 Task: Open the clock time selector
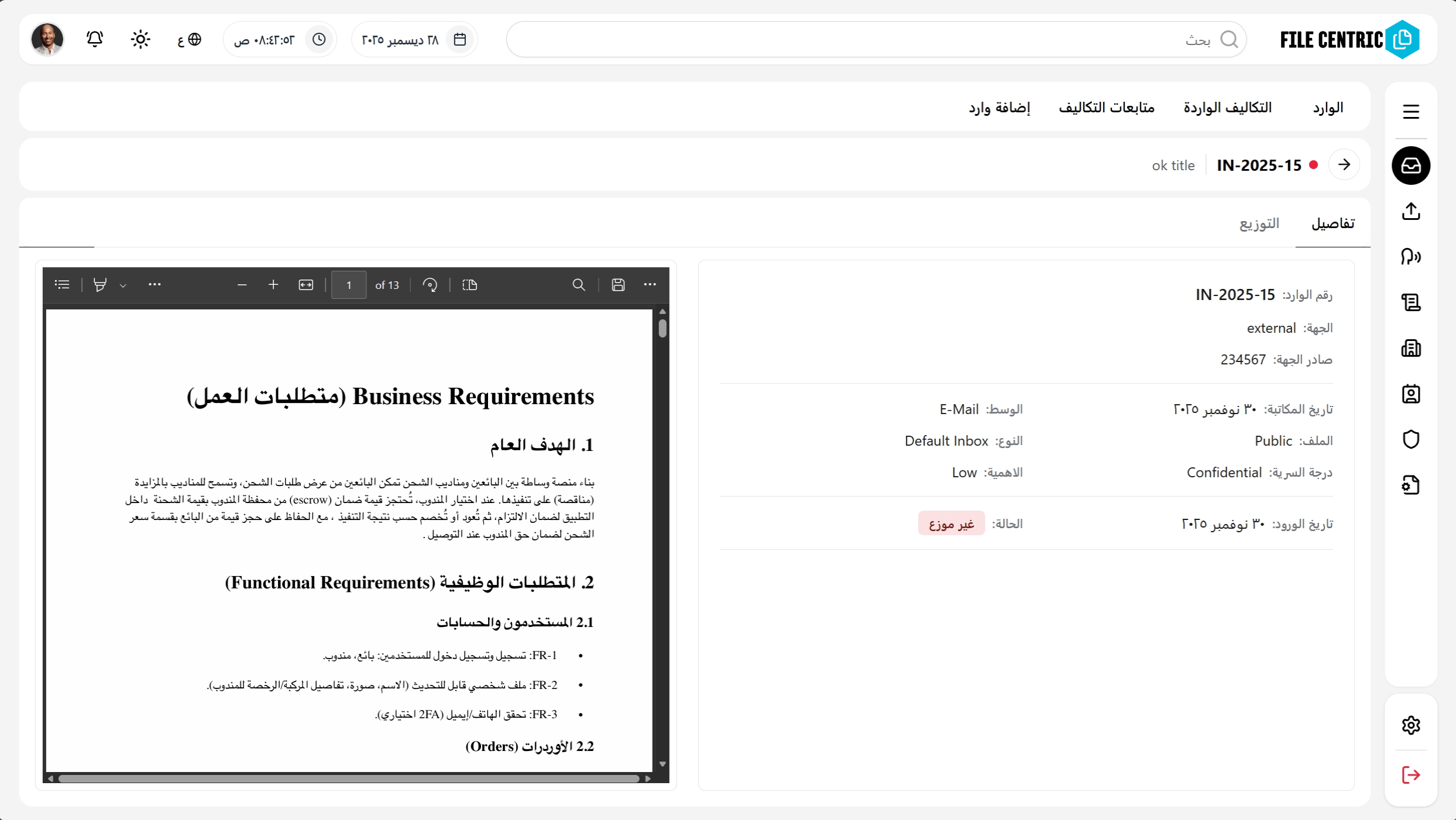[319, 39]
